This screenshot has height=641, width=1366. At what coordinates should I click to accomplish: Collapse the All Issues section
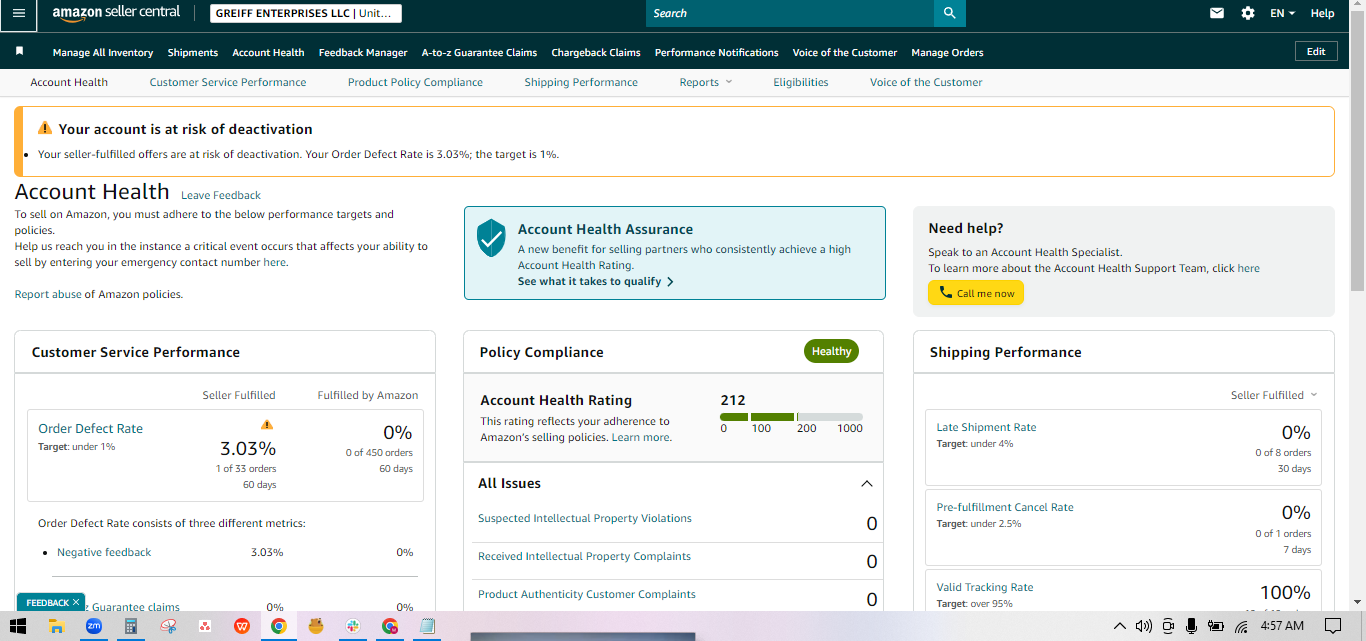[867, 484]
